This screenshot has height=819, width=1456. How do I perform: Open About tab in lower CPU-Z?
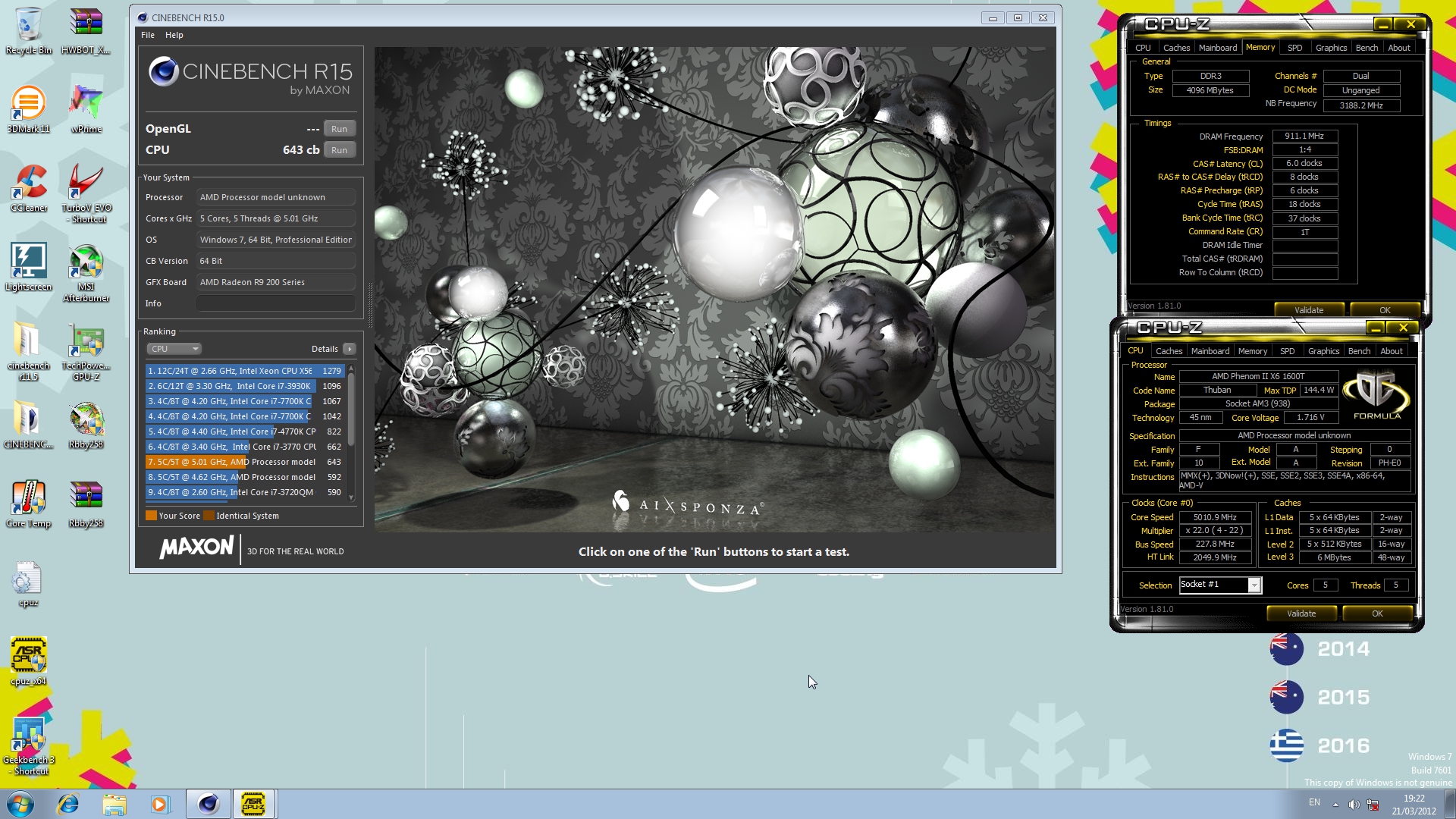point(1391,351)
